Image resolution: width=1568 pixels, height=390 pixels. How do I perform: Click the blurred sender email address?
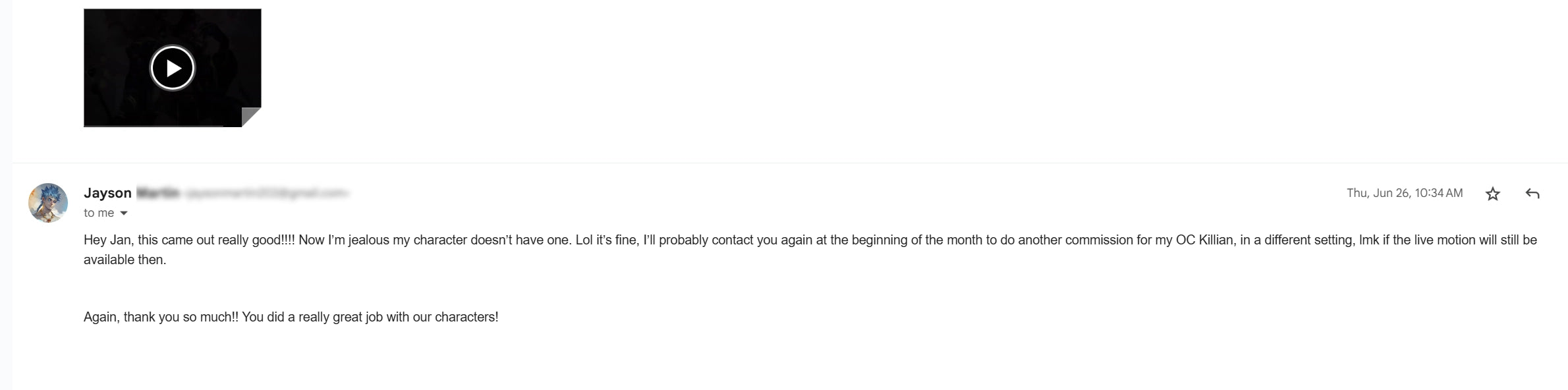point(267,193)
